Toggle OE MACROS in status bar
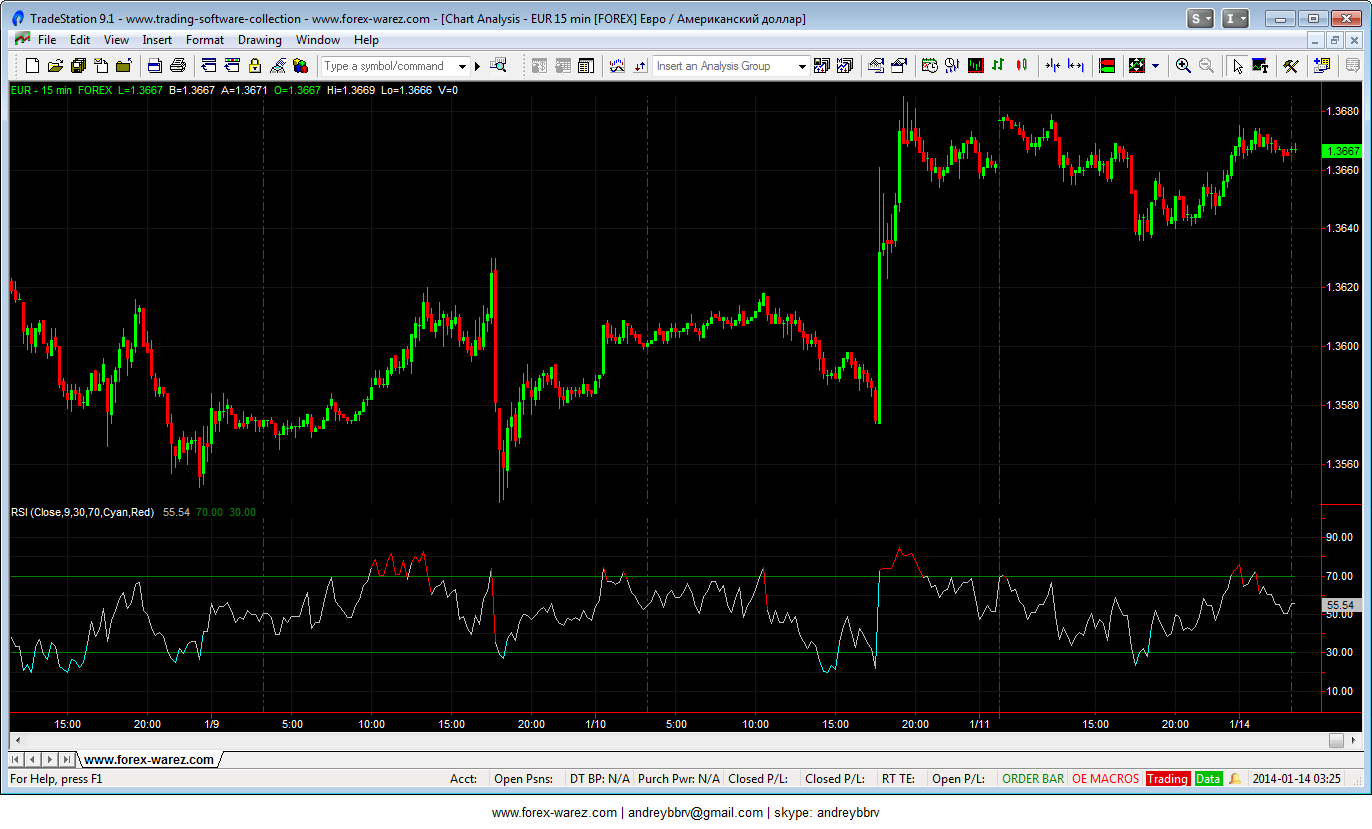1372x829 pixels. point(1105,779)
